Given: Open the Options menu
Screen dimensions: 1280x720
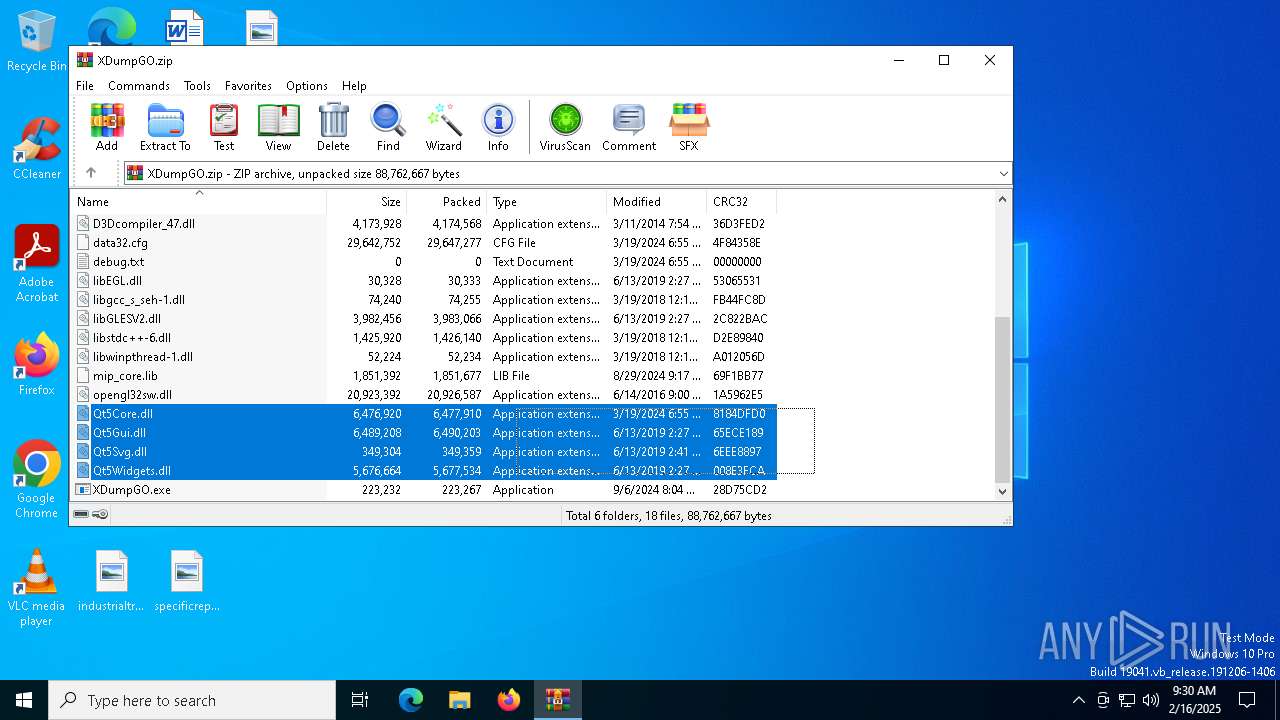Looking at the screenshot, I should click(307, 86).
